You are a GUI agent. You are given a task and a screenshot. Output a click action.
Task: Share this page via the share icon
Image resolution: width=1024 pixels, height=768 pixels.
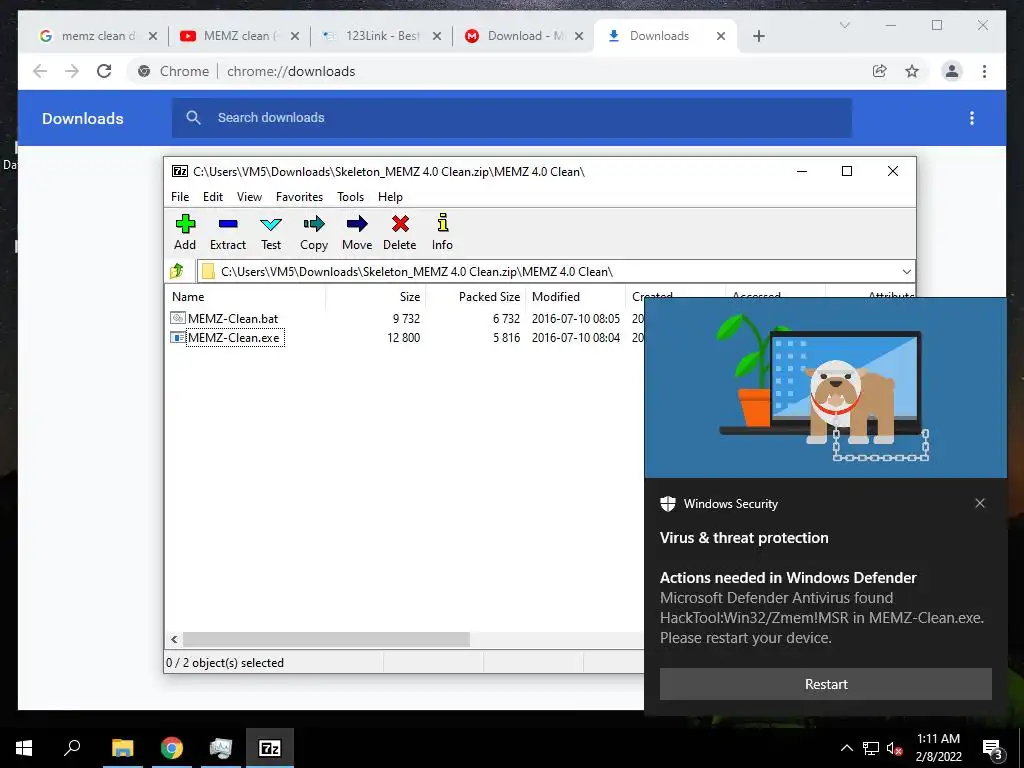880,71
